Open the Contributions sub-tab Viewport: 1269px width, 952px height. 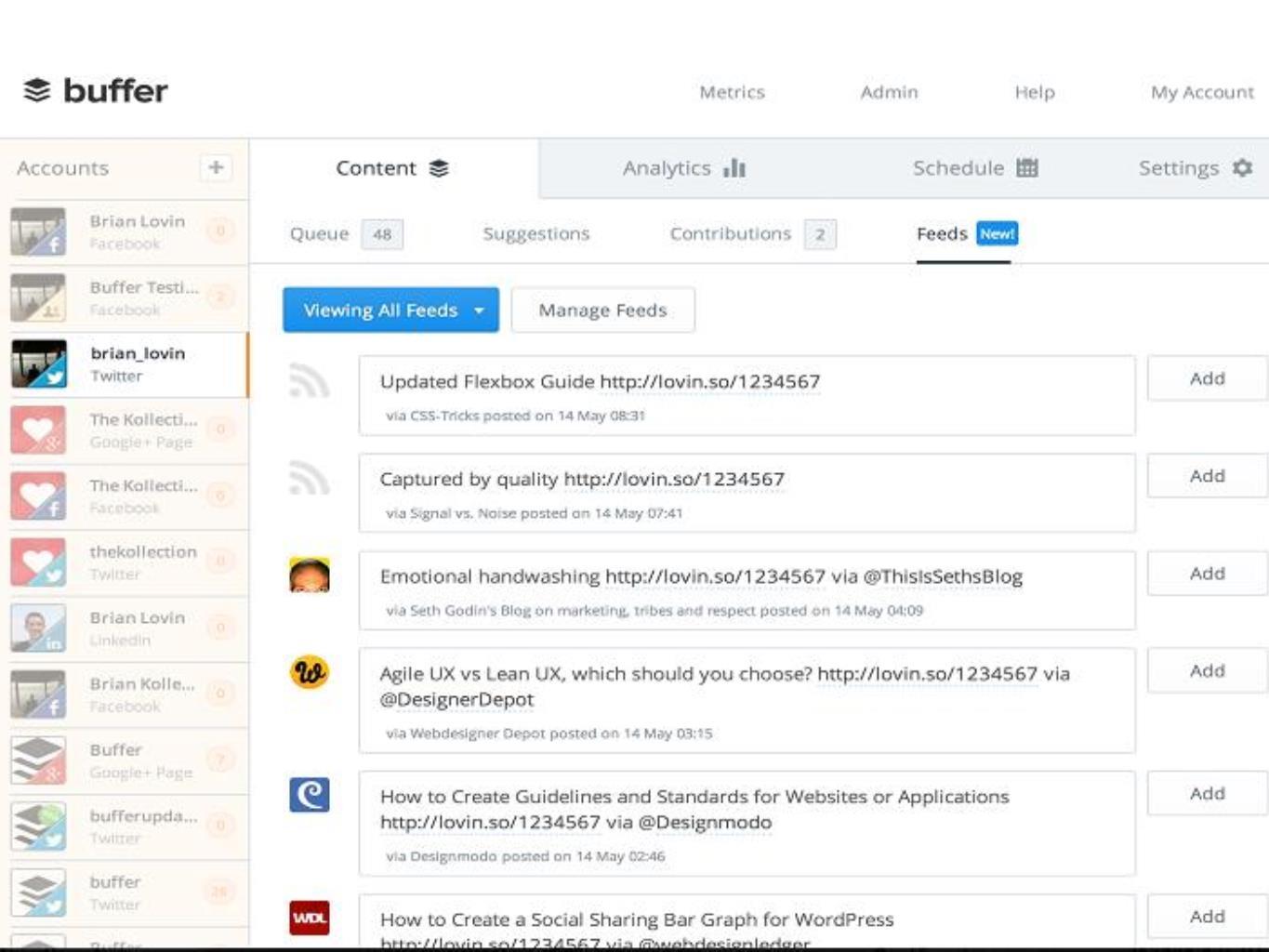pos(752,233)
